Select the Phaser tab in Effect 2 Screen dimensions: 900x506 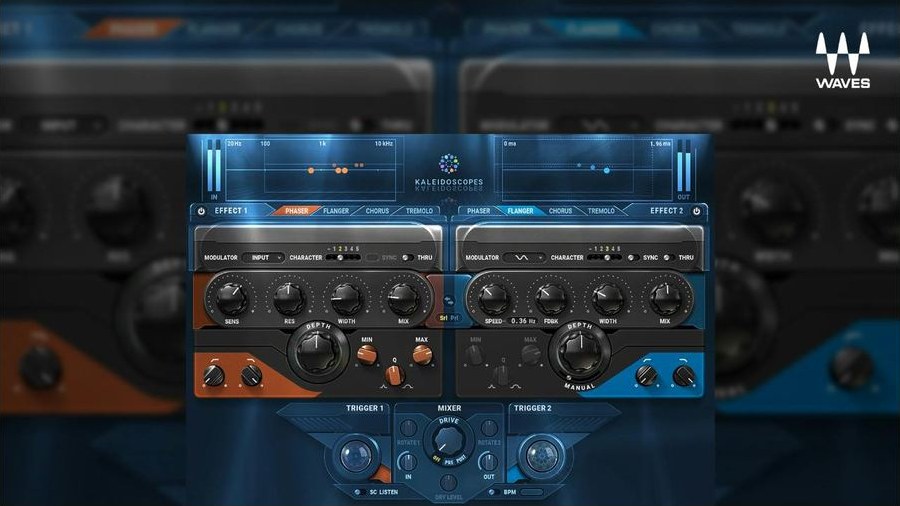478,211
